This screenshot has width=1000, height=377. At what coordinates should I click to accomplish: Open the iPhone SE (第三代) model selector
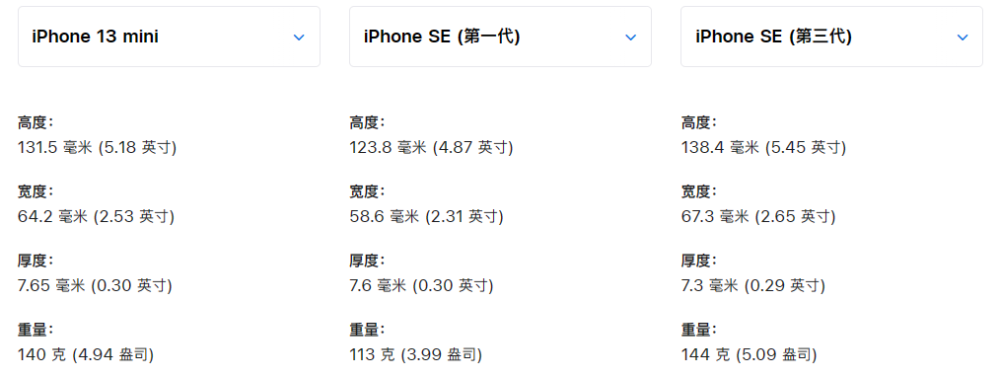click(x=832, y=37)
